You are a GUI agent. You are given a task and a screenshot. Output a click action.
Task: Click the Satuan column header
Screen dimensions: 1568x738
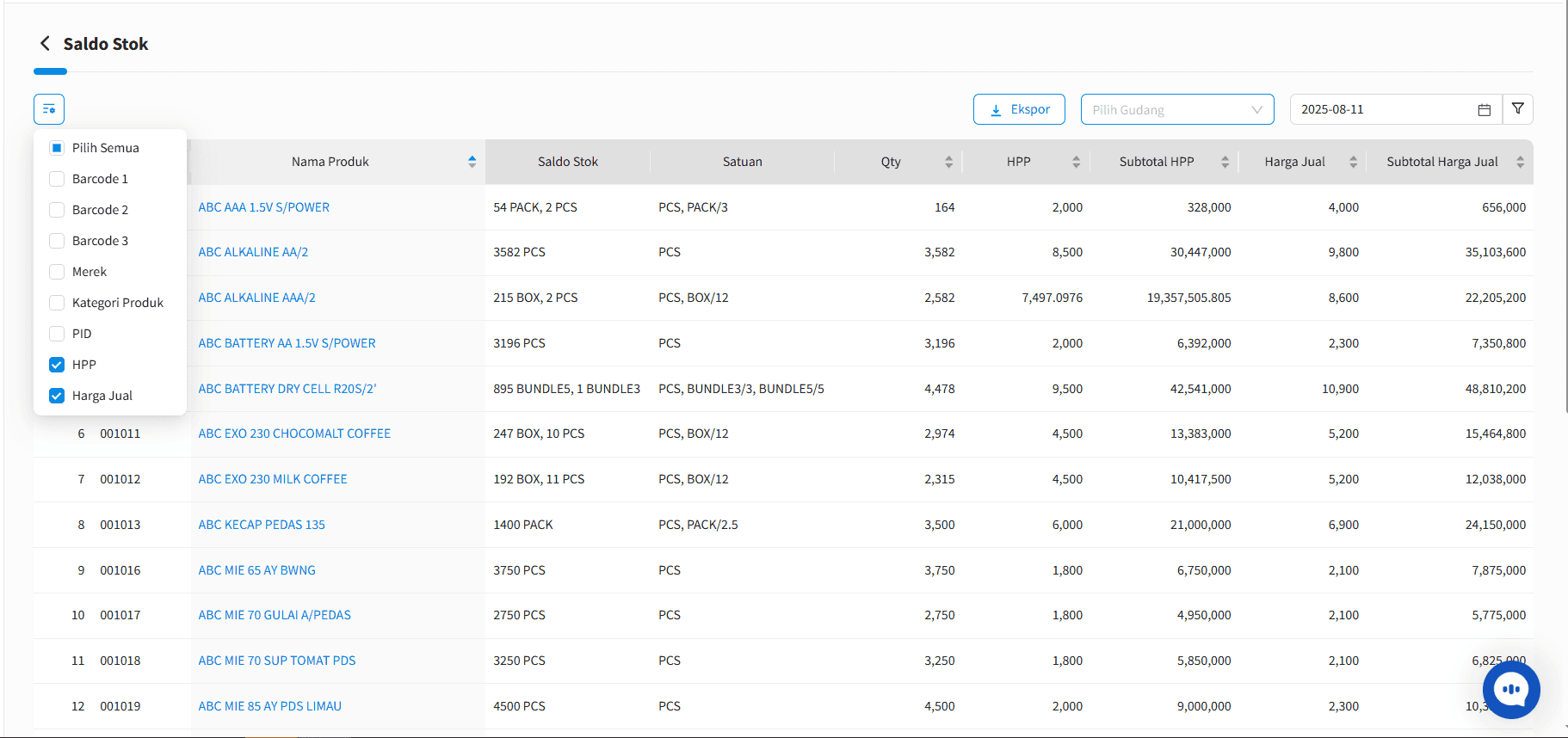coord(743,162)
